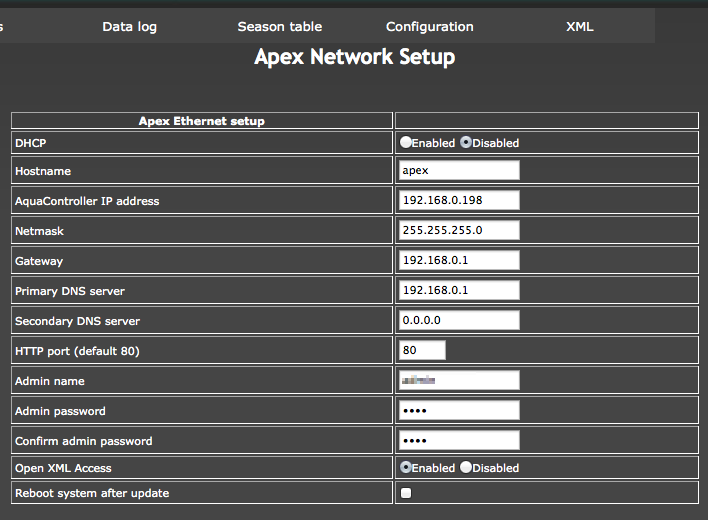Select Open XML Access Enabled radio
This screenshot has width=708, height=520.
point(405,467)
